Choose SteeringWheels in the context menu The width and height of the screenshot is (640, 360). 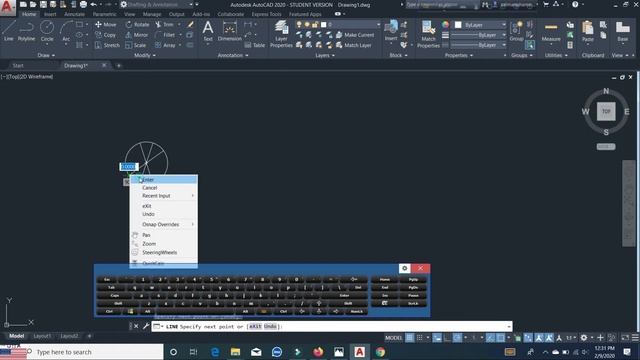pyautogui.click(x=164, y=253)
